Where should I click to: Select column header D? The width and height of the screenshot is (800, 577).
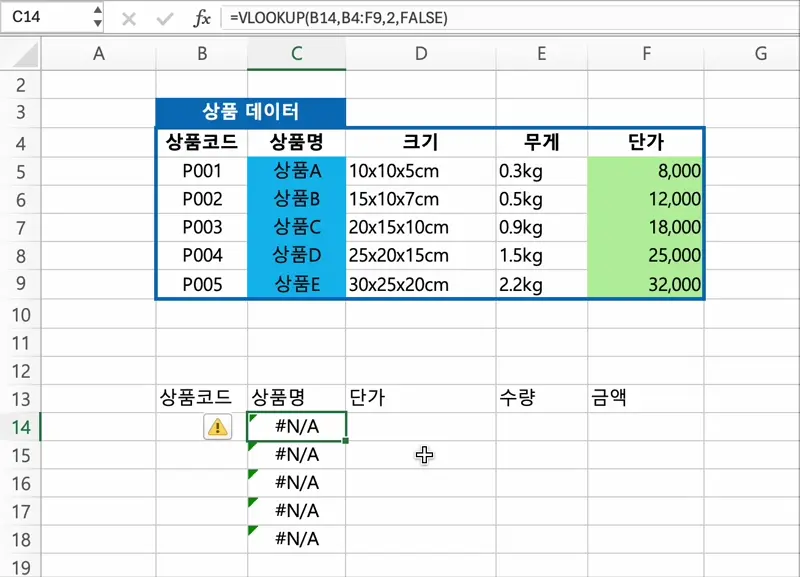pyautogui.click(x=418, y=56)
